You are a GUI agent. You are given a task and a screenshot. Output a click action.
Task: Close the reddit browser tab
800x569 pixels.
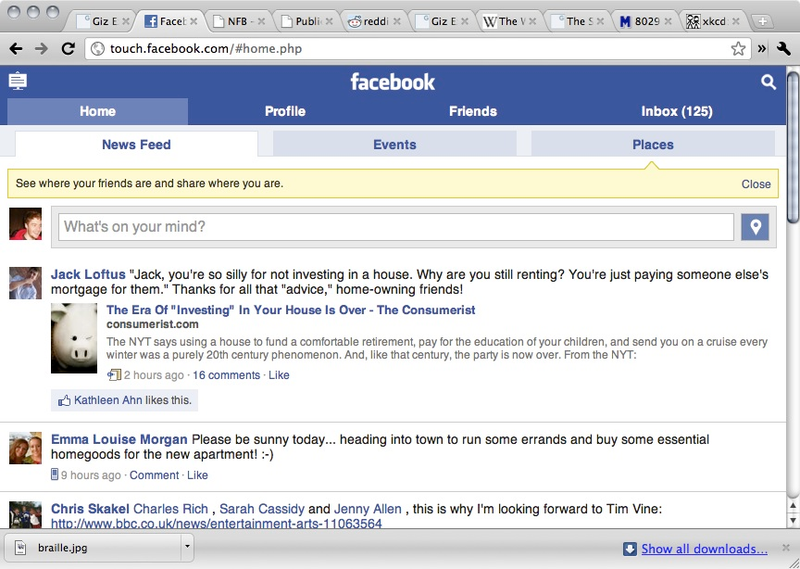coord(397,21)
